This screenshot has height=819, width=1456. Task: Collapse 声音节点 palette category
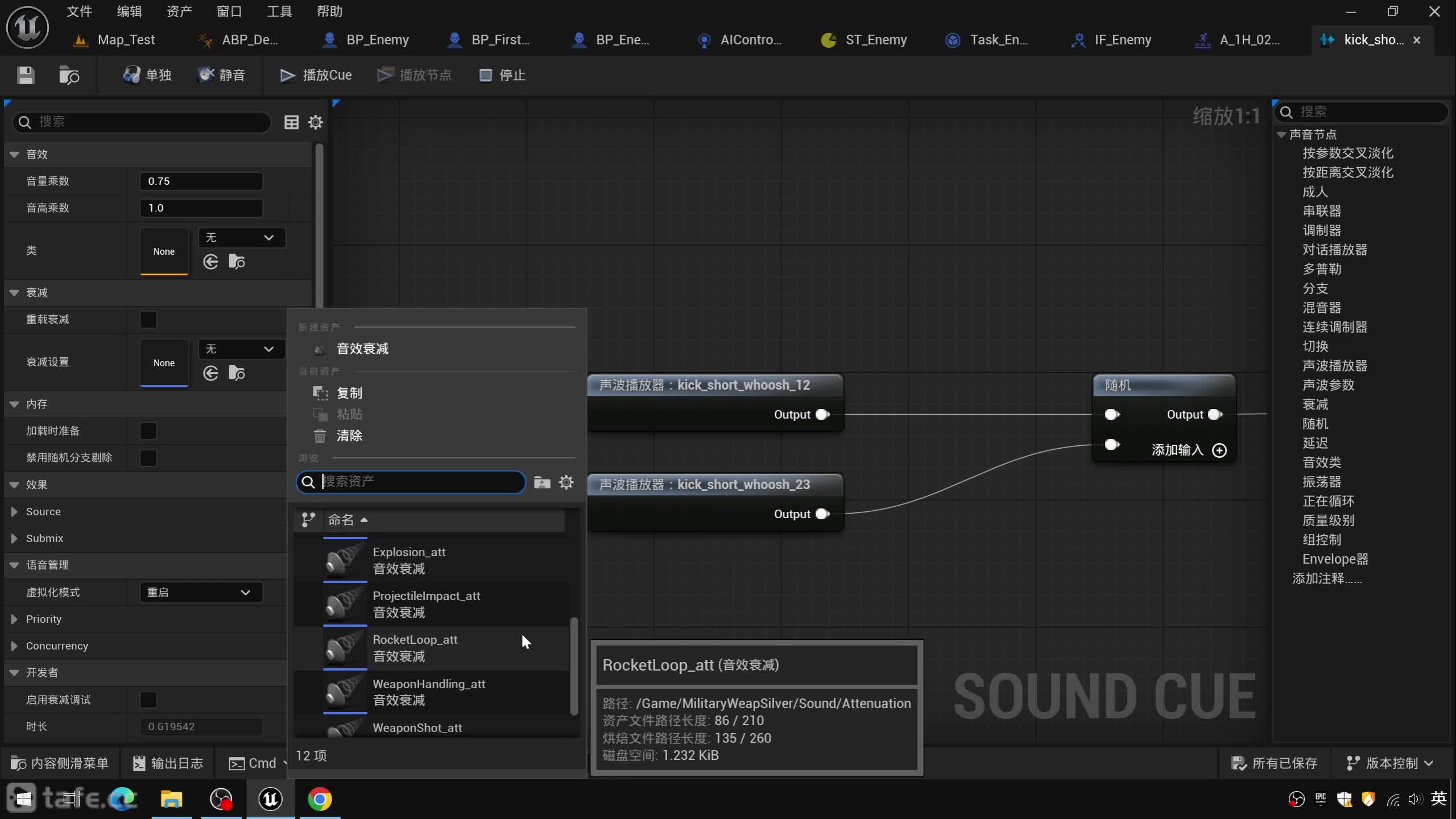coord(1281,135)
